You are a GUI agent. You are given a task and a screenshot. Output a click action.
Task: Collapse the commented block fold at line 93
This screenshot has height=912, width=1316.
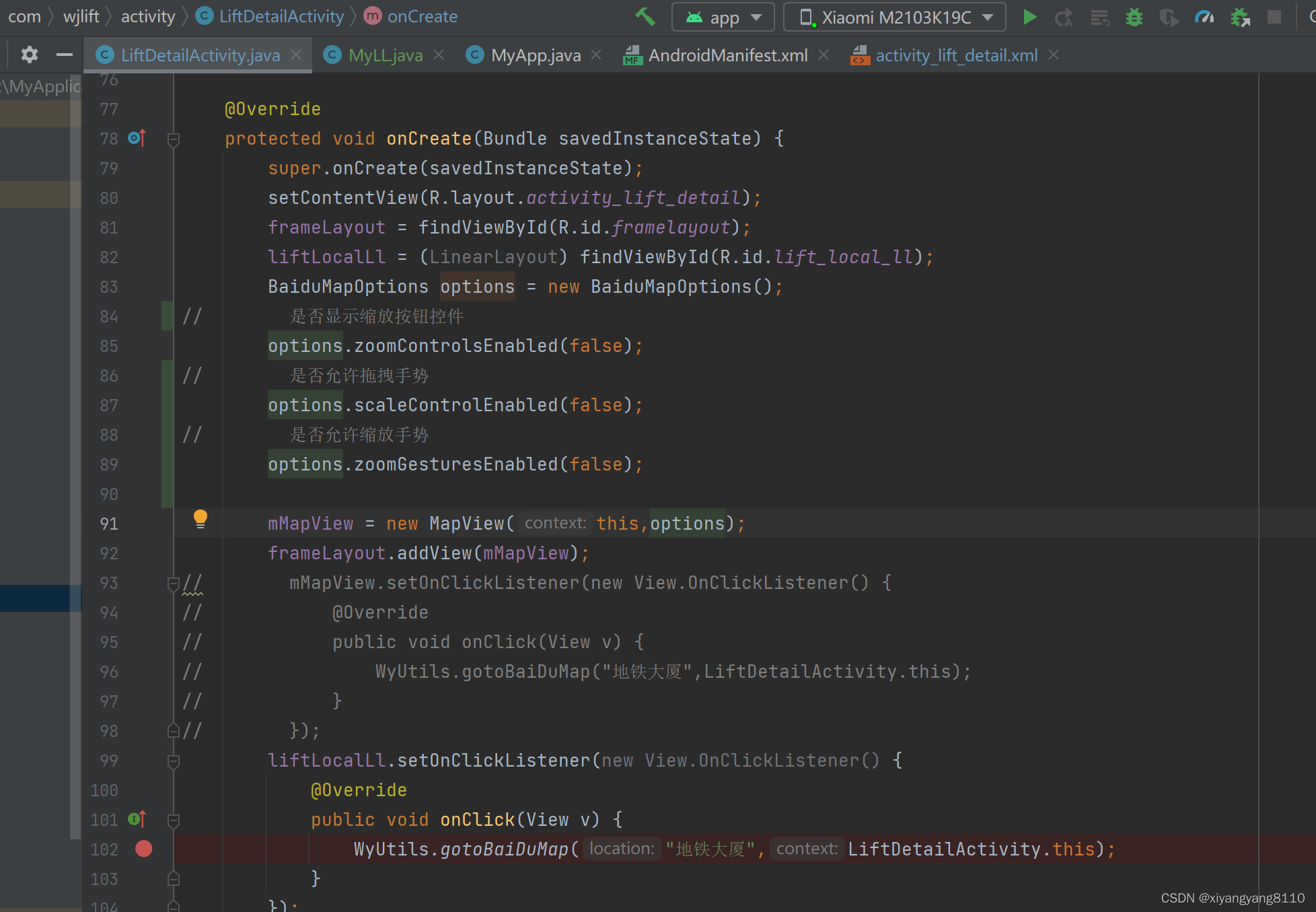click(x=173, y=583)
